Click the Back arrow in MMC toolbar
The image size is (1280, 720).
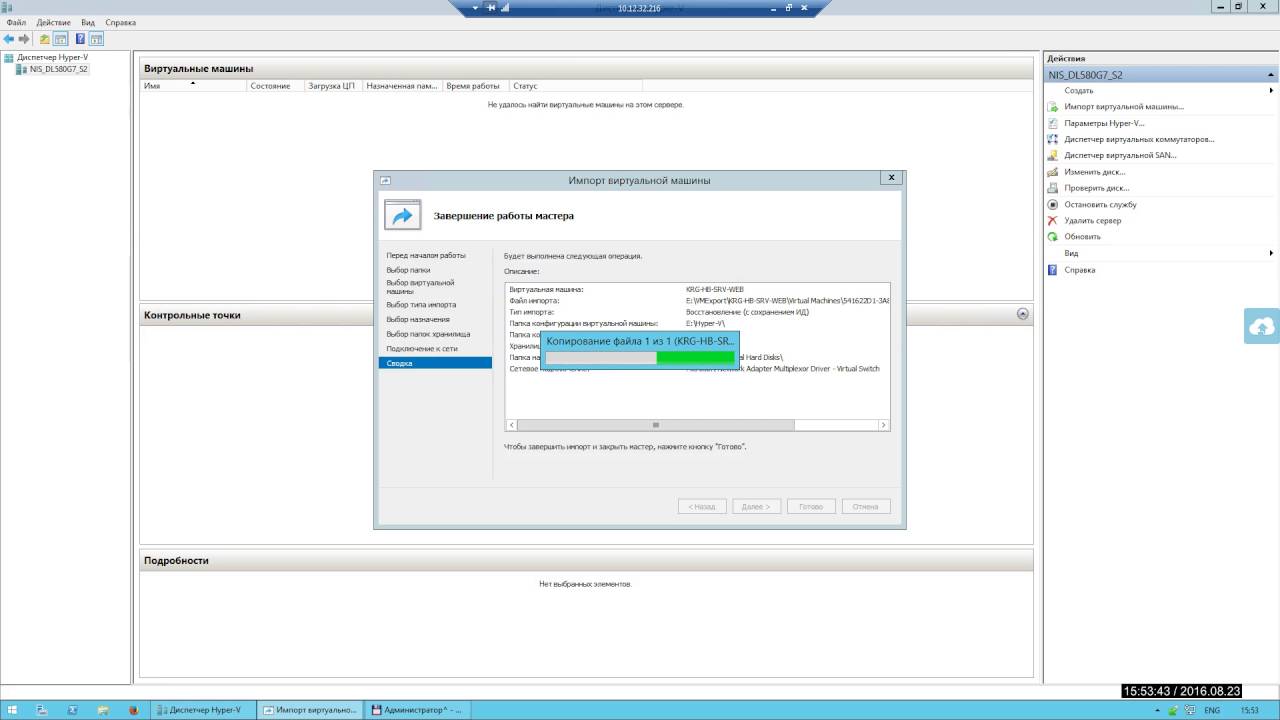(9, 39)
